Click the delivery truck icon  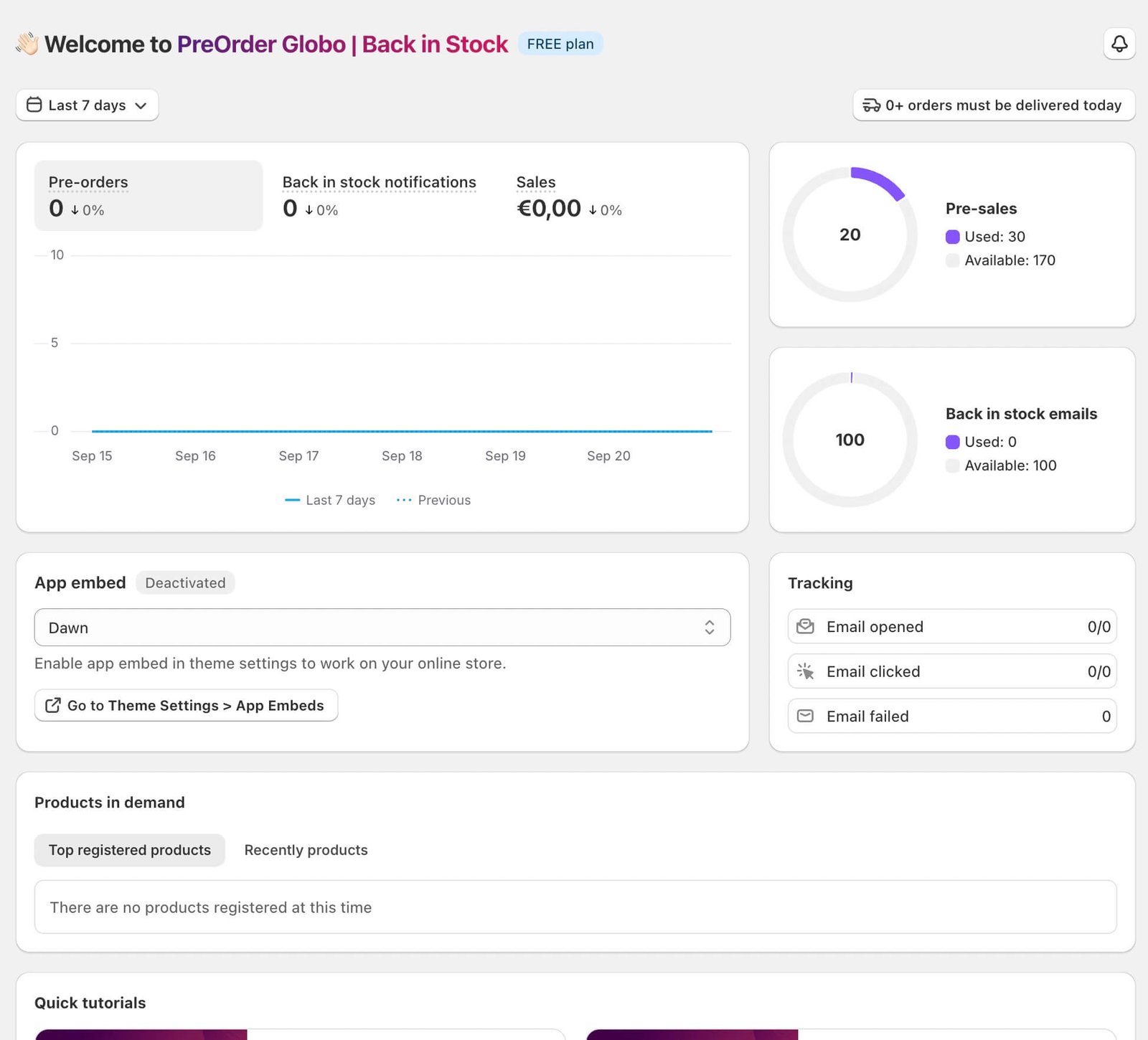871,105
